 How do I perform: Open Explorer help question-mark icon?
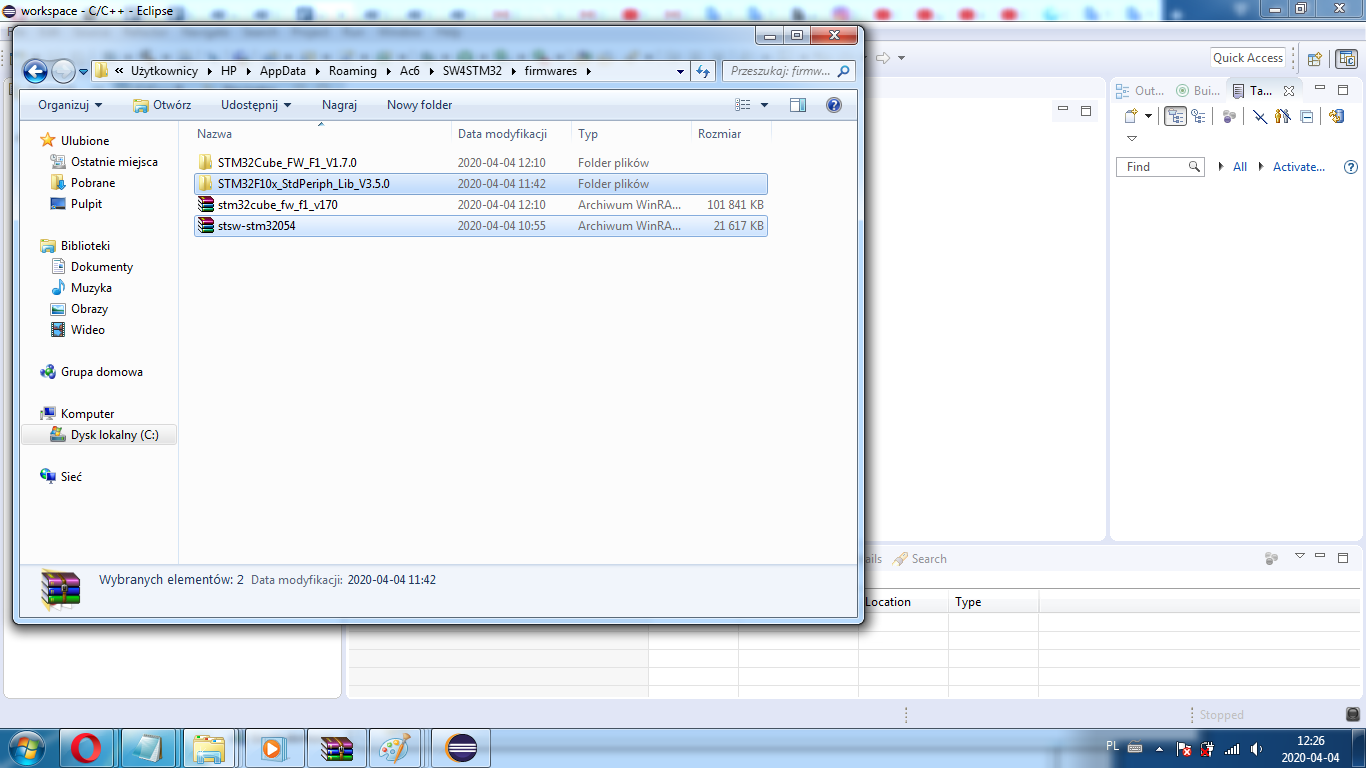834,105
